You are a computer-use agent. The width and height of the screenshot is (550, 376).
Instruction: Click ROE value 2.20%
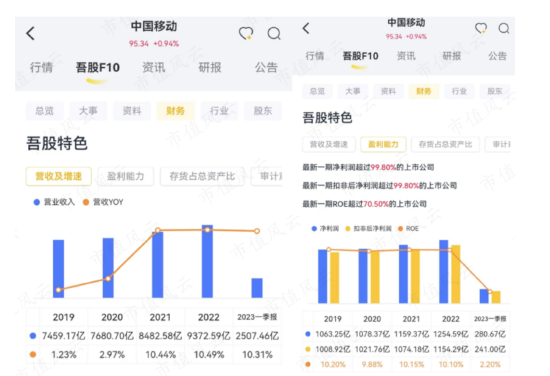[490, 364]
